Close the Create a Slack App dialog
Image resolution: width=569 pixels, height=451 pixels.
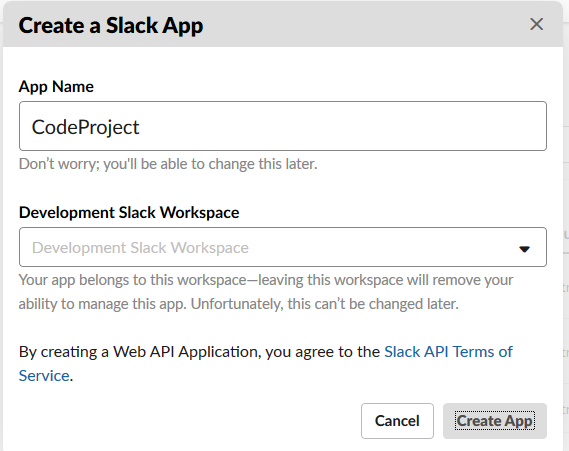click(536, 25)
